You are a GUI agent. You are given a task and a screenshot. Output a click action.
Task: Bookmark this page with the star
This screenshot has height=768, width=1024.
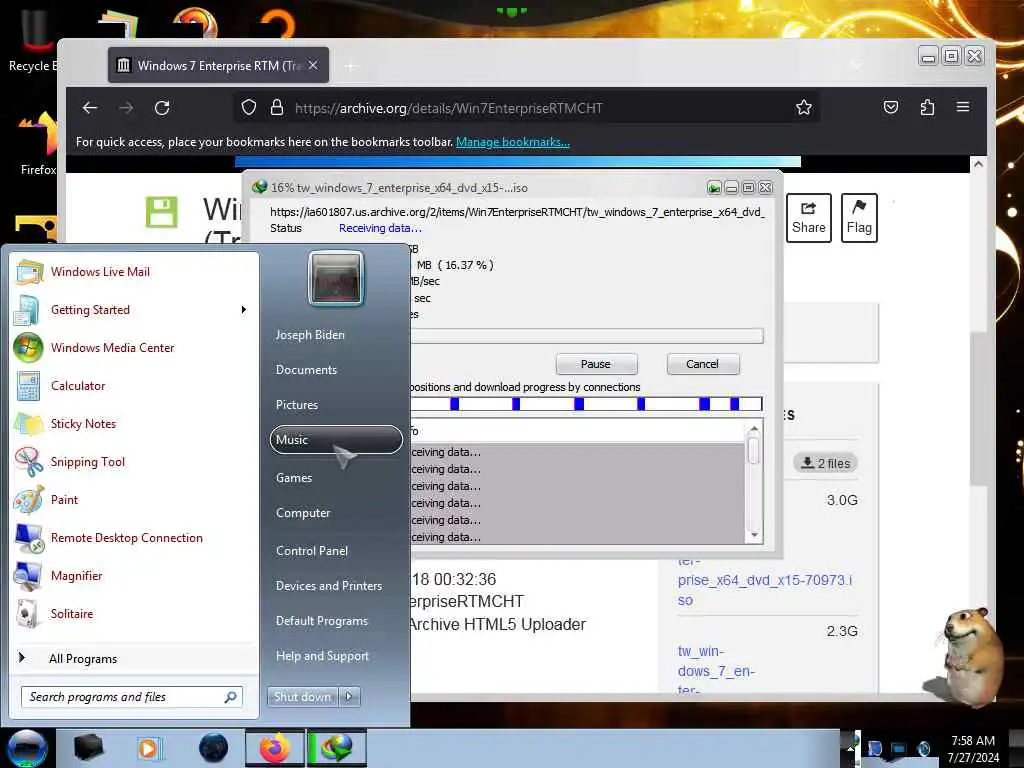point(804,108)
